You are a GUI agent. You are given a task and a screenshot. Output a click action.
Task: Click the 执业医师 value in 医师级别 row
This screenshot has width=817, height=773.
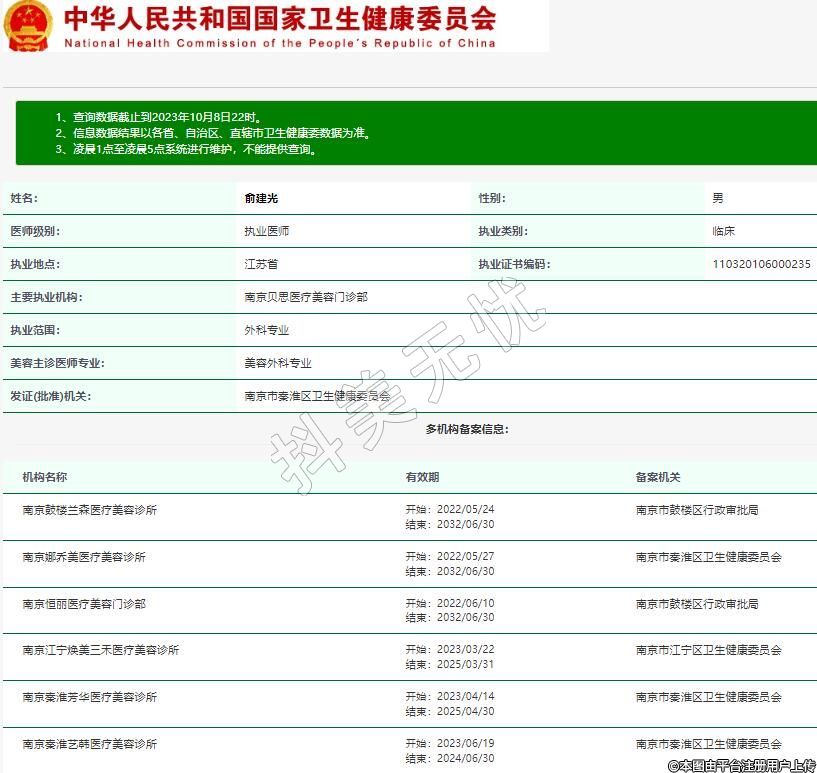point(267,231)
